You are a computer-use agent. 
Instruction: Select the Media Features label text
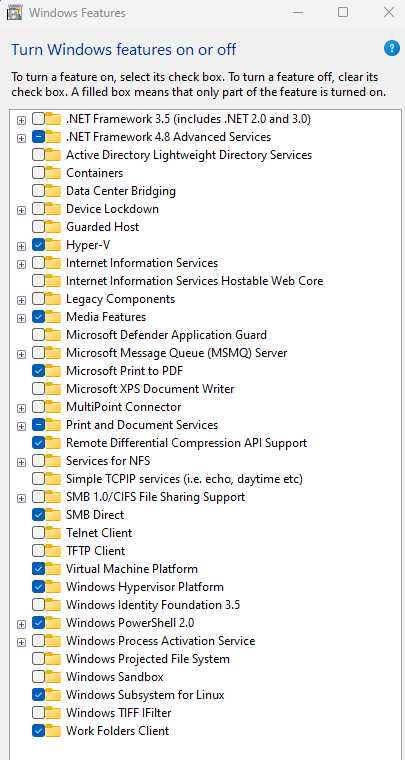click(x=106, y=317)
